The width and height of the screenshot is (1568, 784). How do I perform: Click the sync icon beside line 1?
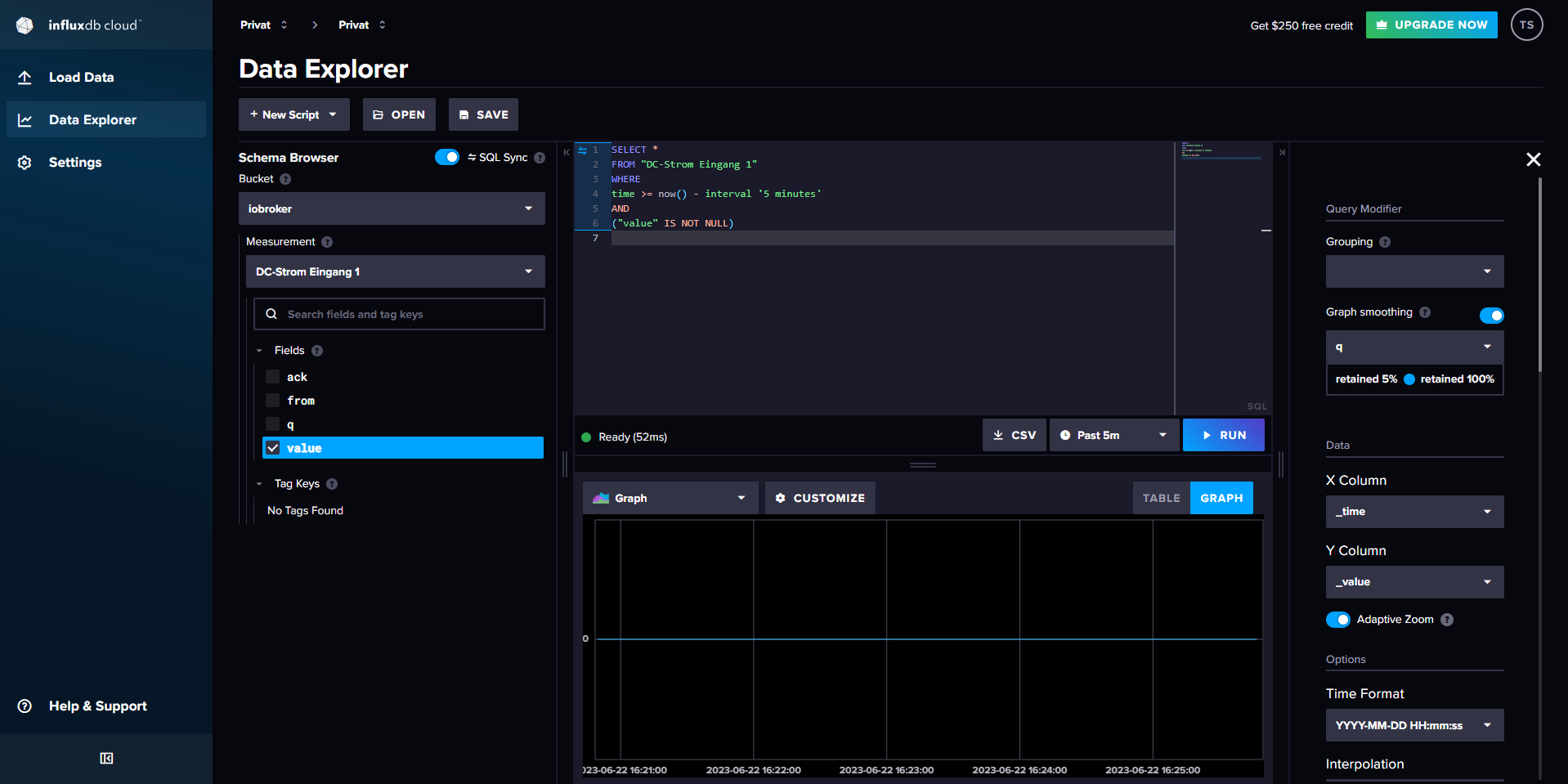tap(582, 150)
